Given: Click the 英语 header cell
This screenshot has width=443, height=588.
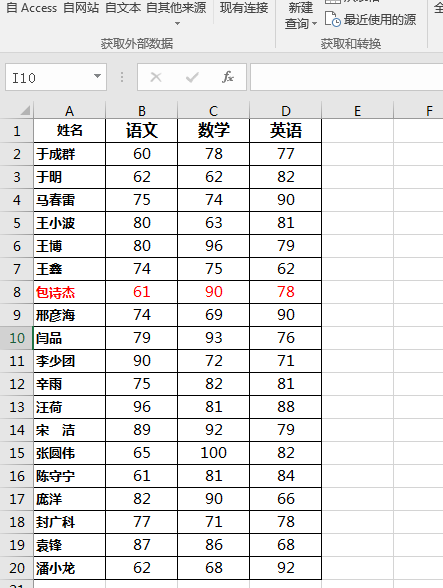Looking at the screenshot, I should (285, 131).
